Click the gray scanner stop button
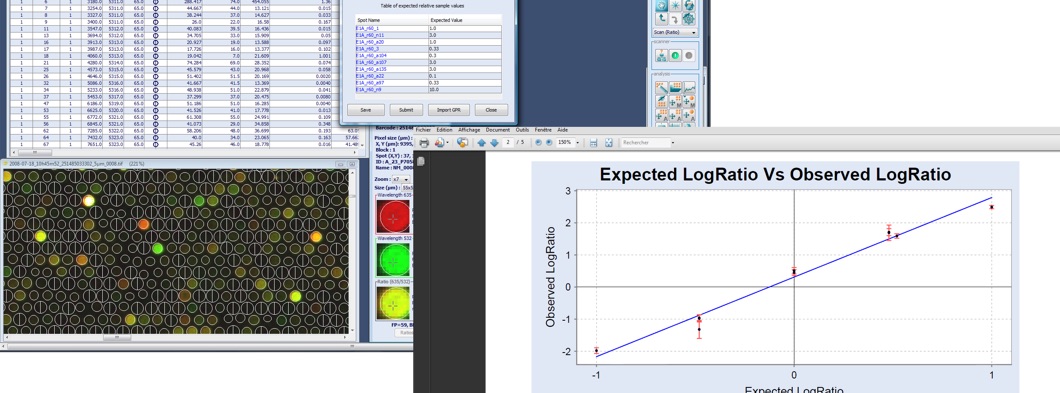This screenshot has height=393, width=1060. click(688, 55)
